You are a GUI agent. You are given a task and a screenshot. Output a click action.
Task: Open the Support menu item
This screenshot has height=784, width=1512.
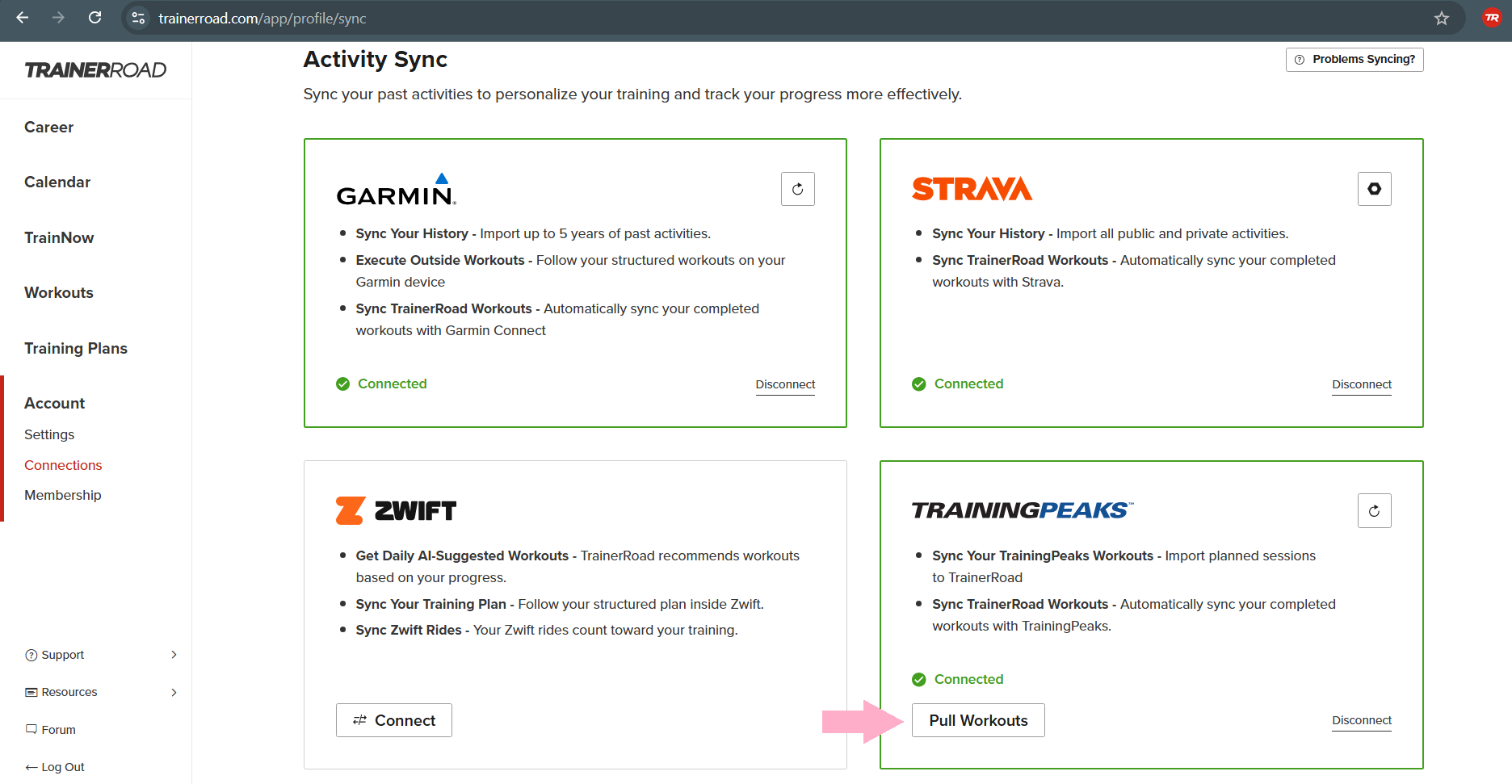[x=63, y=655]
